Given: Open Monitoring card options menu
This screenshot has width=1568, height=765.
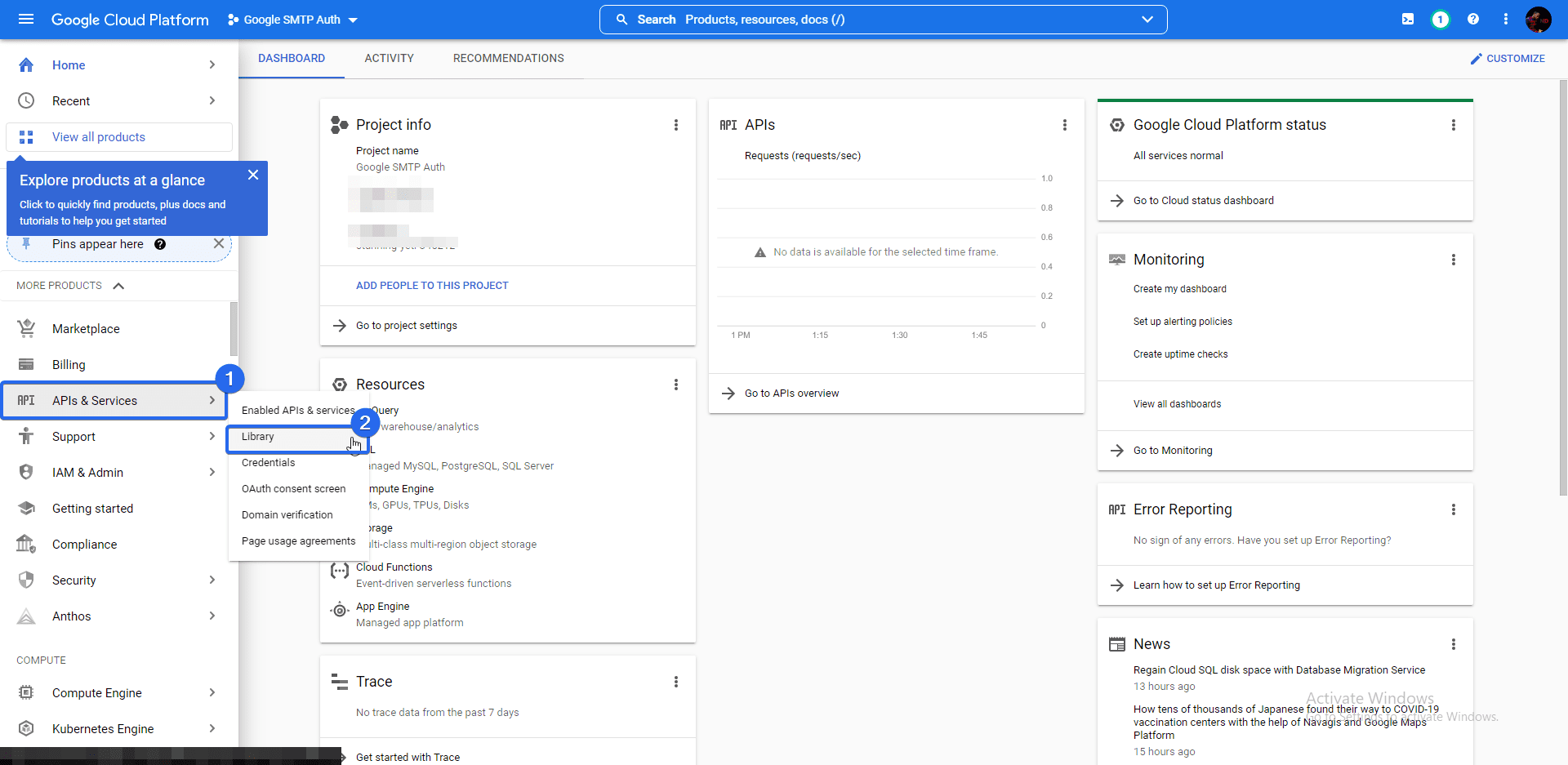Looking at the screenshot, I should click(x=1454, y=260).
